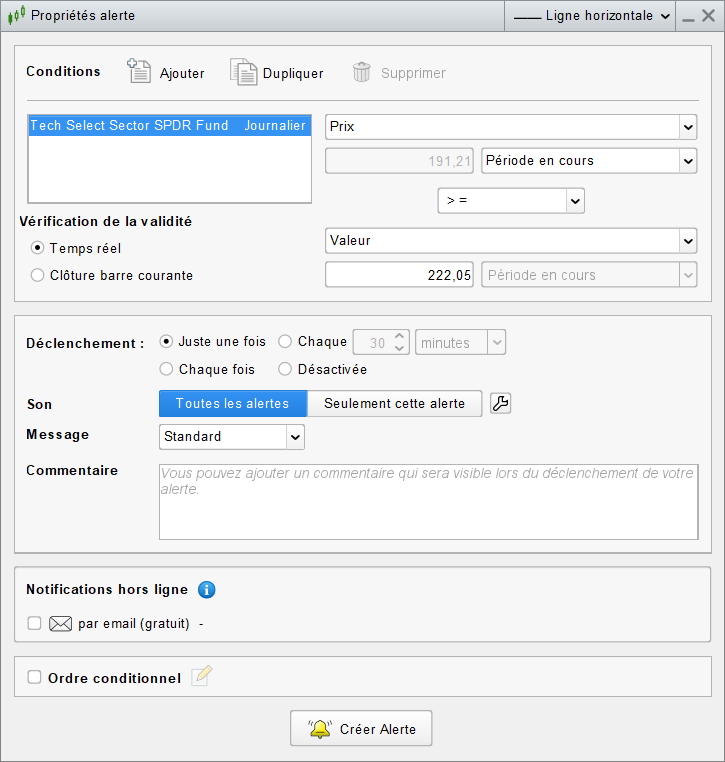Enable Ordre conditionnel checkbox
Viewport: 725px width, 762px height.
(x=34, y=677)
